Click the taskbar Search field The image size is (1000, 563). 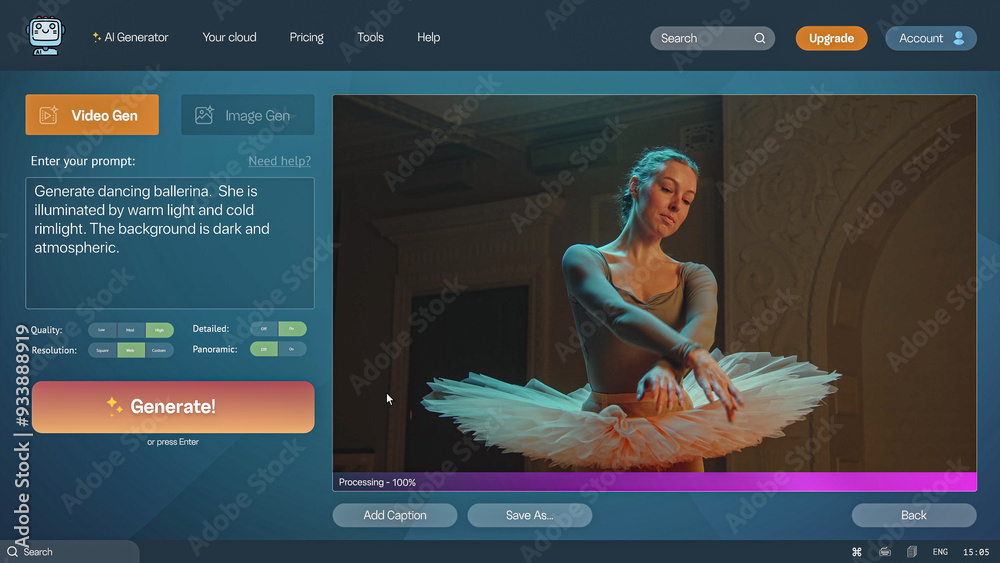(70, 552)
